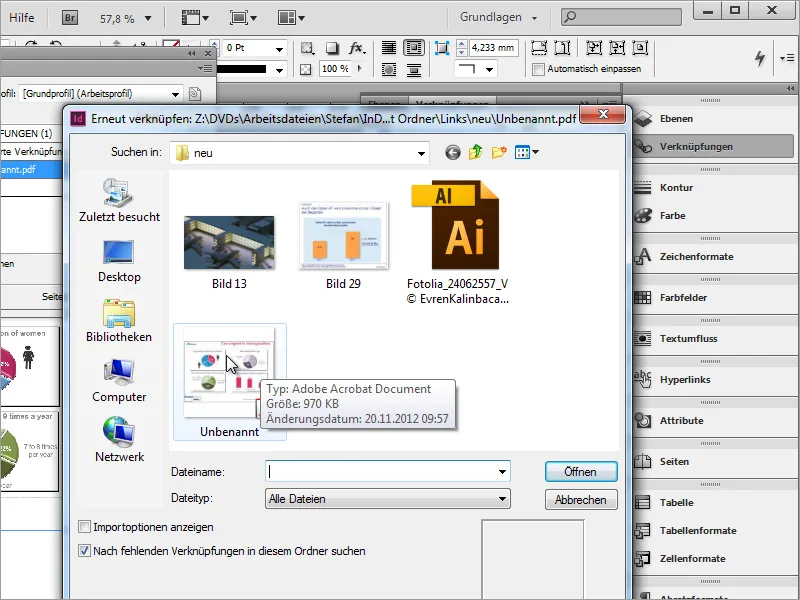The height and width of the screenshot is (600, 800).
Task: Open the control panel flyout menu icon
Action: [x=786, y=58]
